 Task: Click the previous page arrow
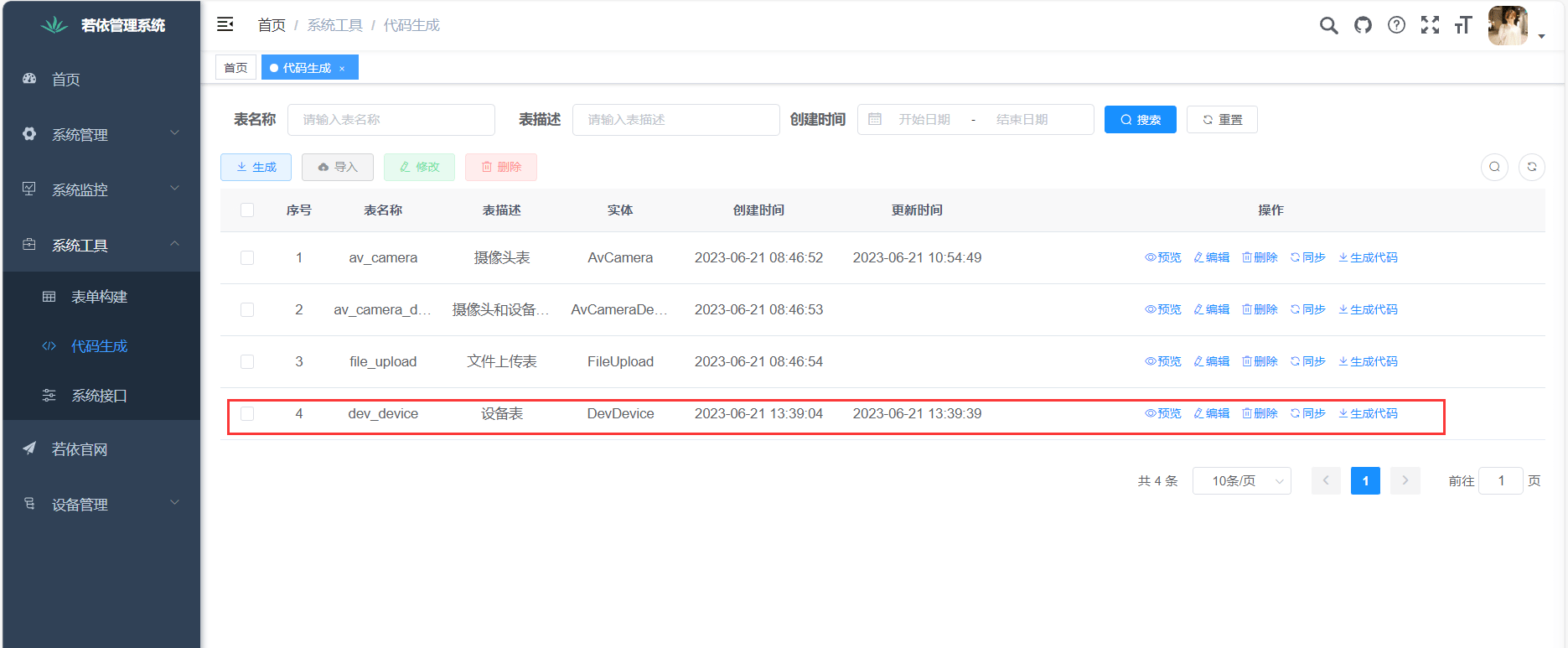(1326, 480)
